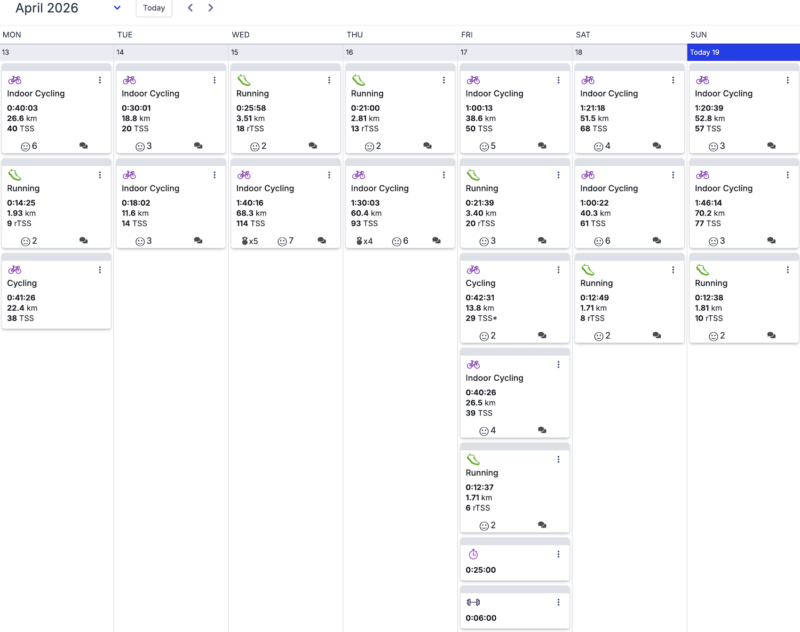Click the kettlebell x5 icon on Wednesday's Indoor Cycling
800x632 pixels.
click(x=246, y=241)
